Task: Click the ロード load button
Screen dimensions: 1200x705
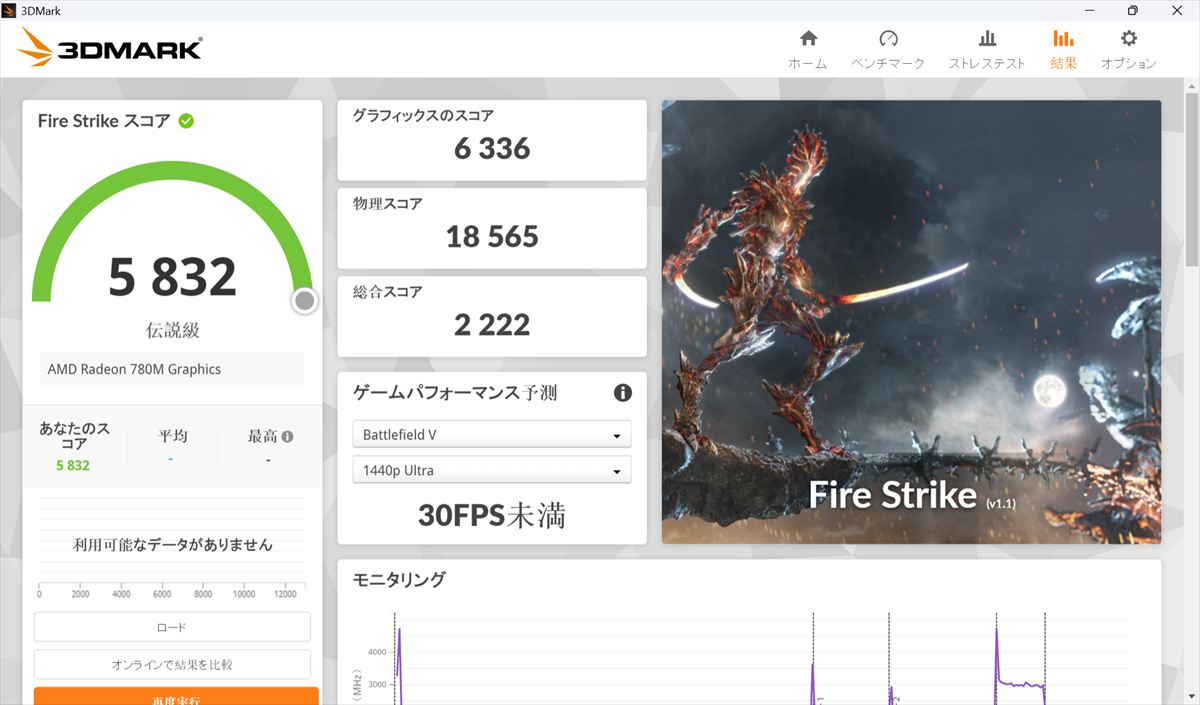Action: pos(172,627)
